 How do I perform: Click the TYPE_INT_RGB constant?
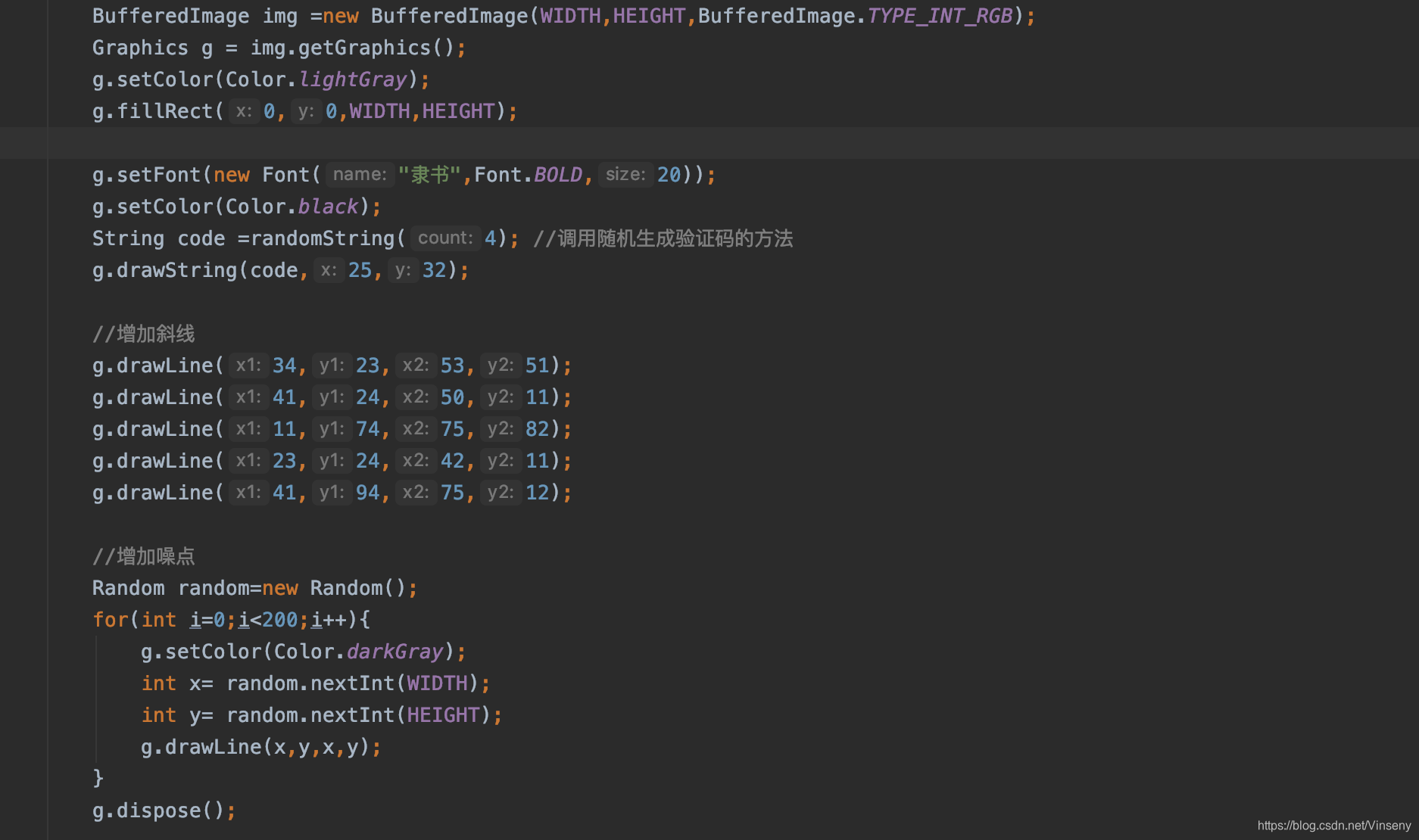pos(940,16)
